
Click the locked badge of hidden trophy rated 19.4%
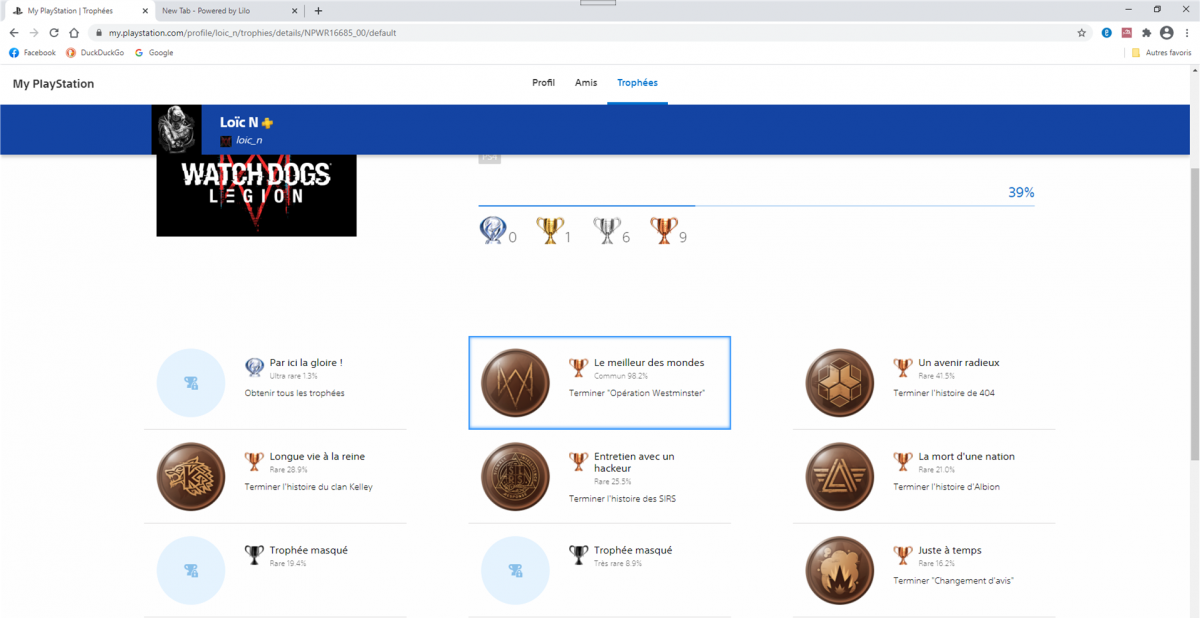191,571
